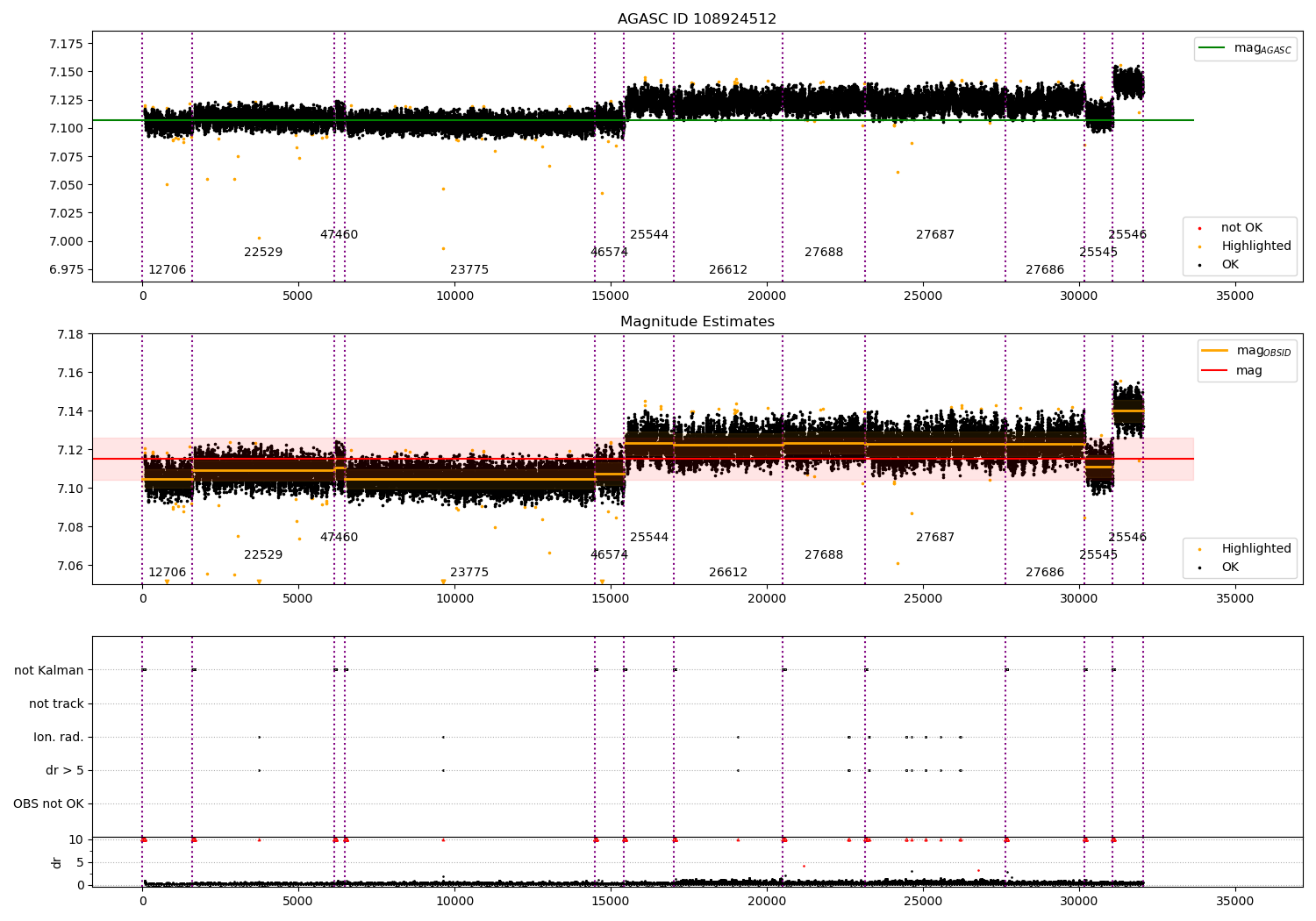Click the 7.18 y-axis tick label

point(70,334)
